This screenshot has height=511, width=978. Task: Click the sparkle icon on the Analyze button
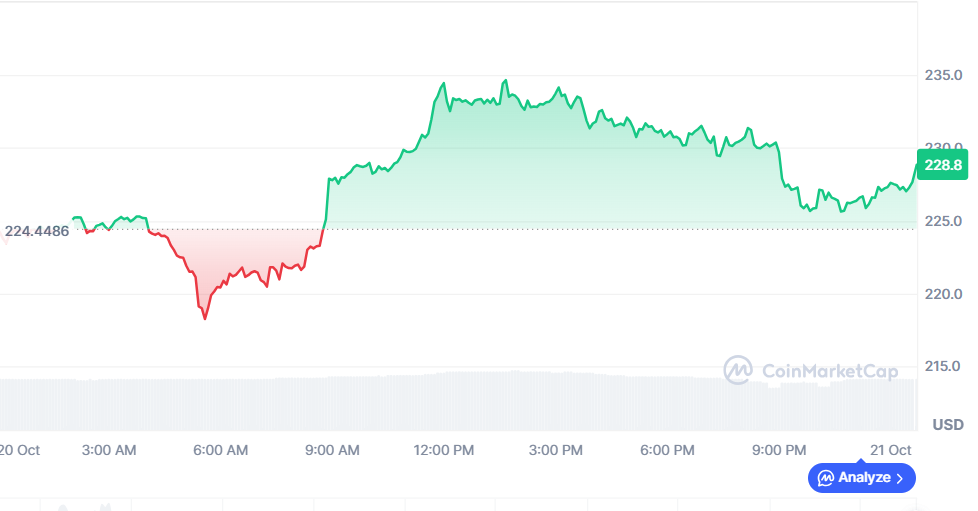click(x=826, y=478)
